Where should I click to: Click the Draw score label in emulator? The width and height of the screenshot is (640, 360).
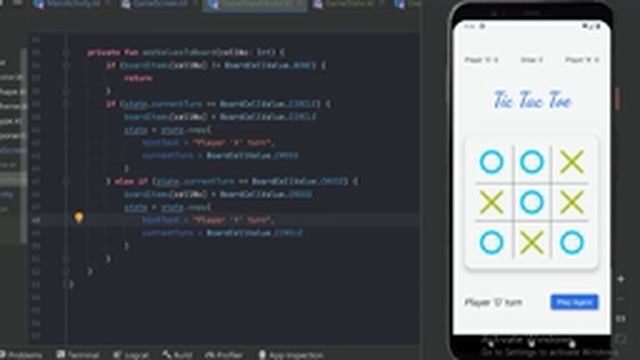point(531,60)
